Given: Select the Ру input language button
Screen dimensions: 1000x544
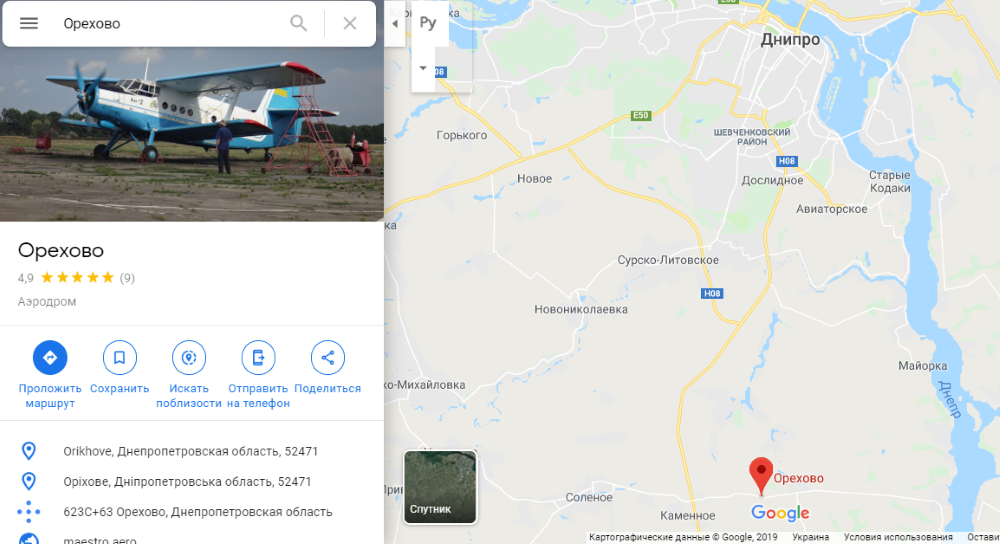Looking at the screenshot, I should 428,23.
